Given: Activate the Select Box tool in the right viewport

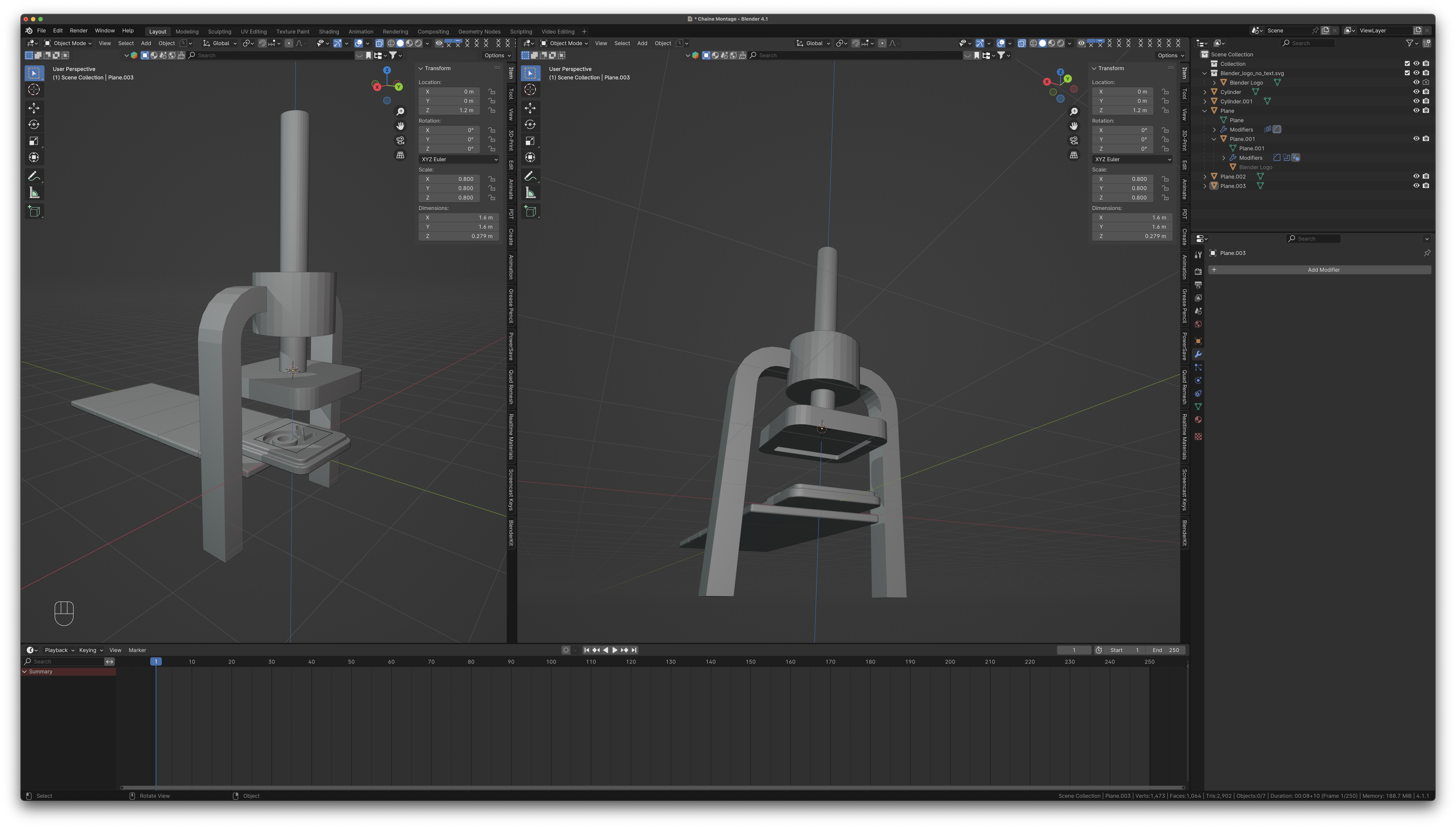Looking at the screenshot, I should pyautogui.click(x=531, y=73).
